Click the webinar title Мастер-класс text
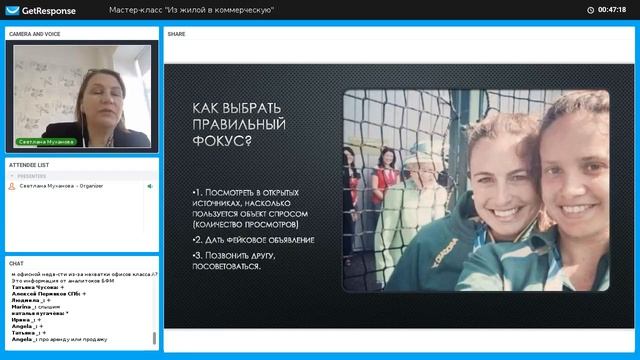 (191, 10)
